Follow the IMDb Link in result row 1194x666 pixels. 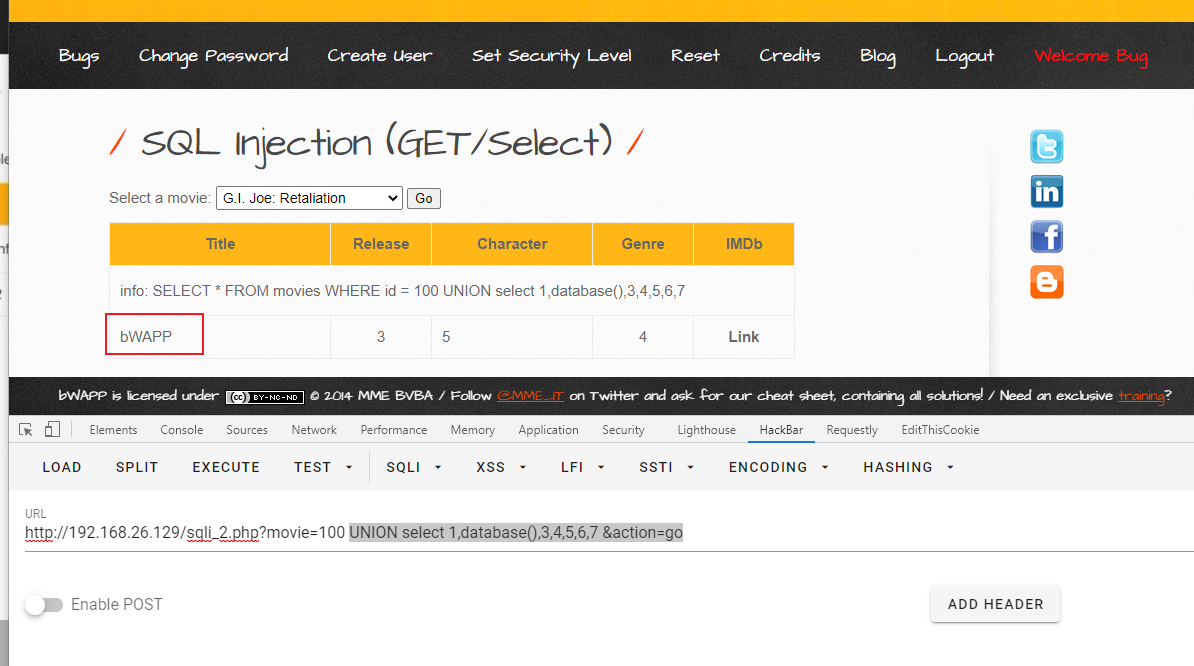(x=743, y=336)
